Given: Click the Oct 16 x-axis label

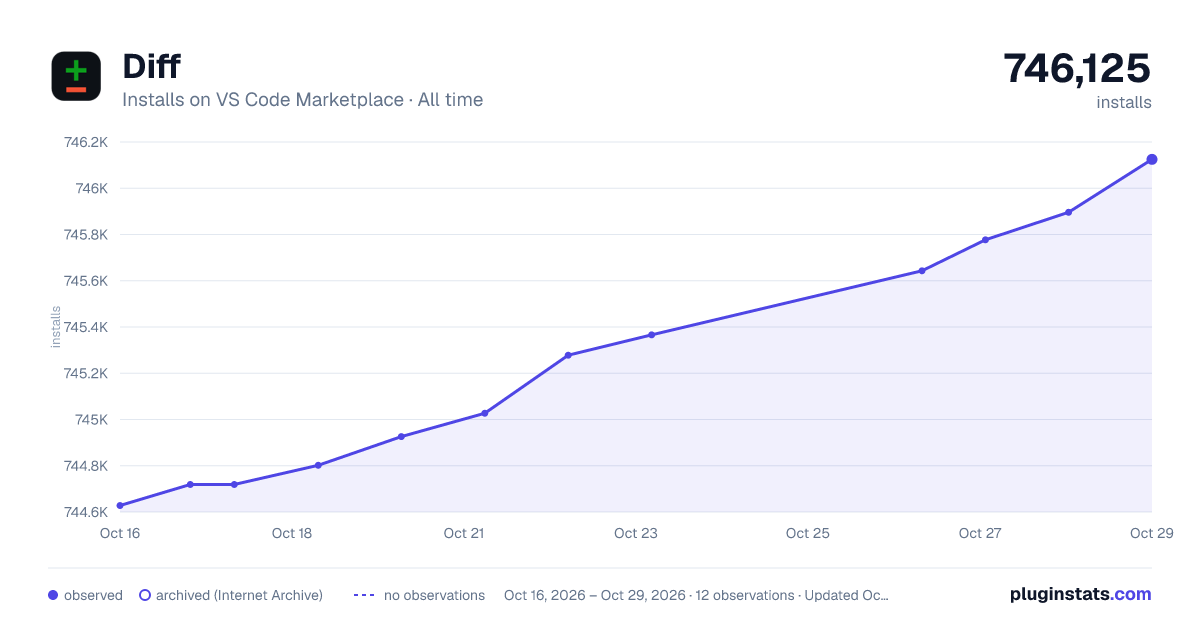Looking at the screenshot, I should 120,533.
